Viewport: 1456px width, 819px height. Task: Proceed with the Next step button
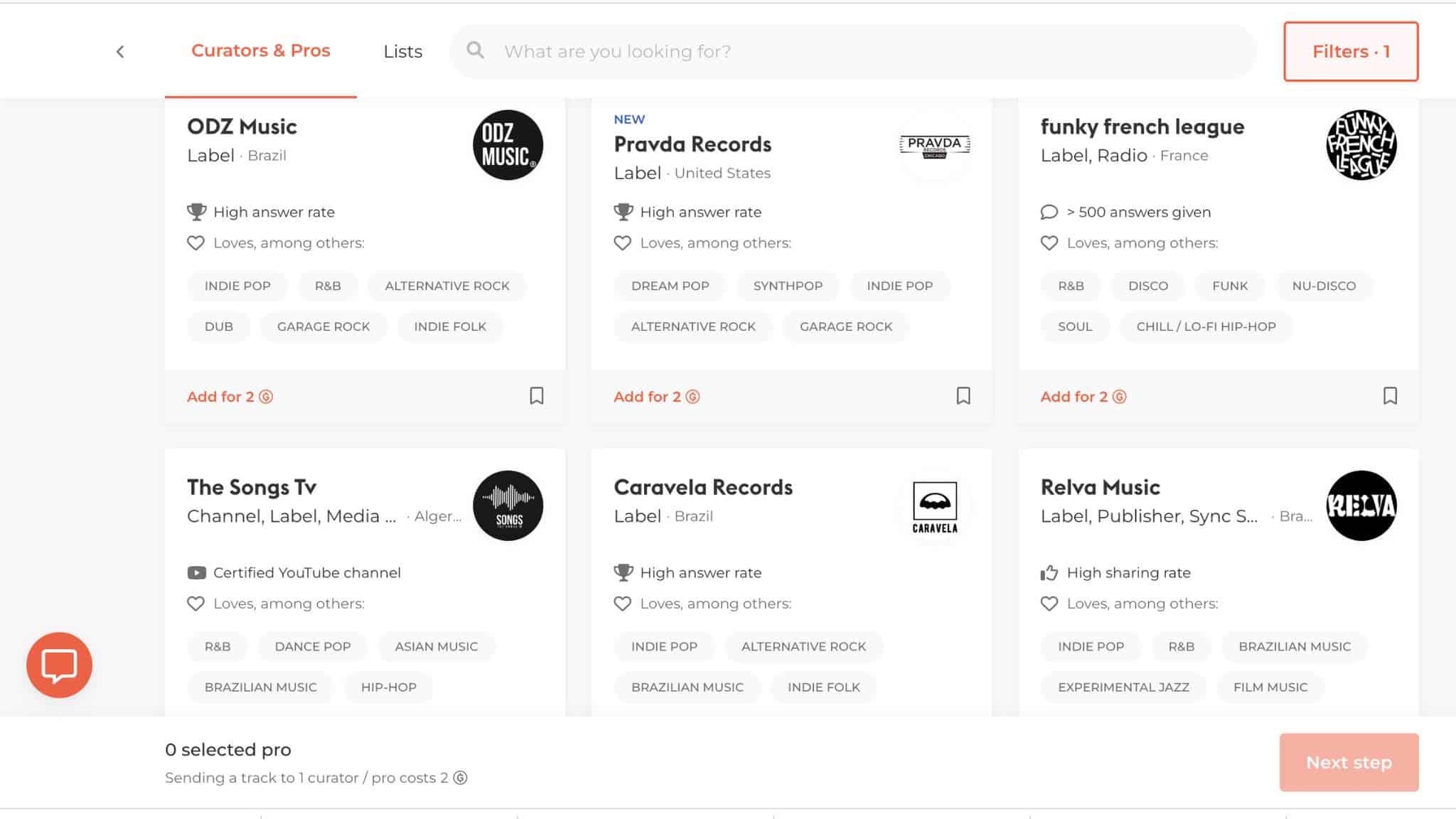tap(1349, 762)
